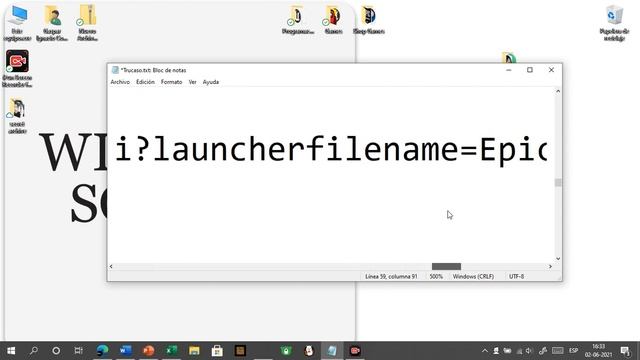640x360 pixels.
Task: Show hidden system tray icons chevron
Action: click(x=484, y=351)
